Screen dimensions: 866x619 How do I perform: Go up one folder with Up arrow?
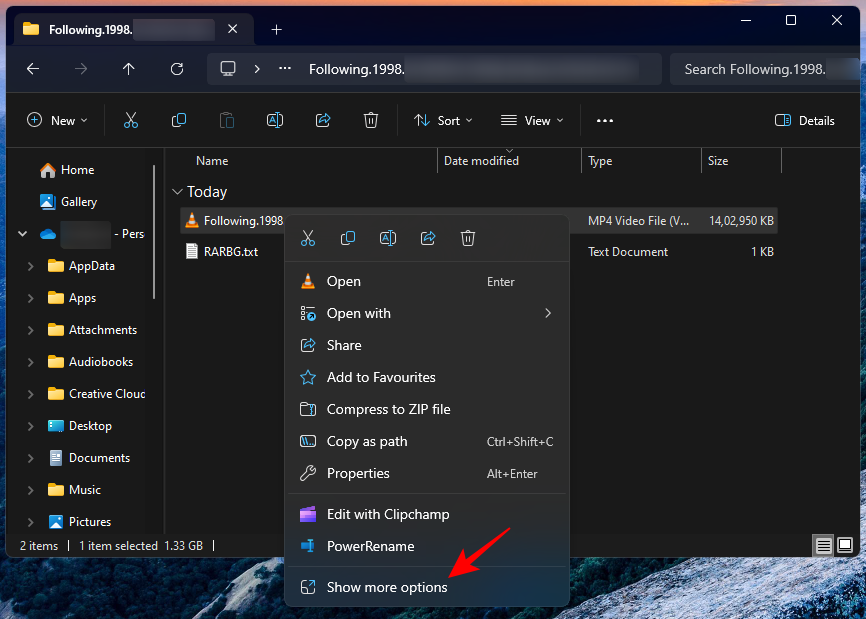coord(128,69)
